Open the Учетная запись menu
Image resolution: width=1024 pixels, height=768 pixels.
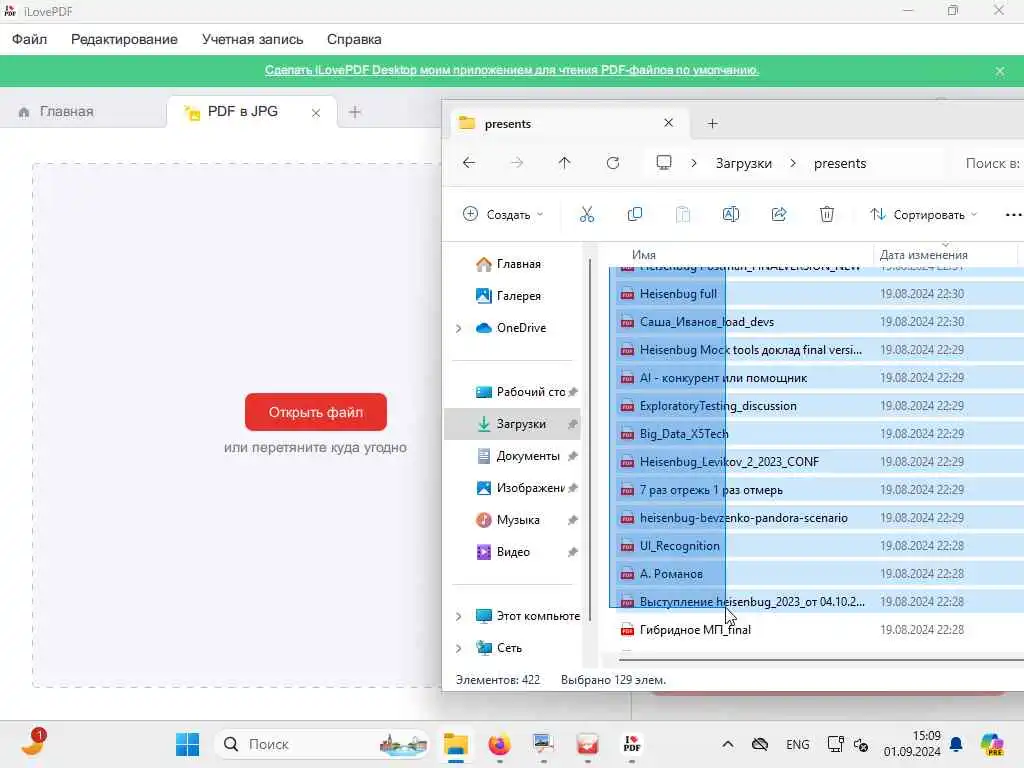click(x=253, y=39)
